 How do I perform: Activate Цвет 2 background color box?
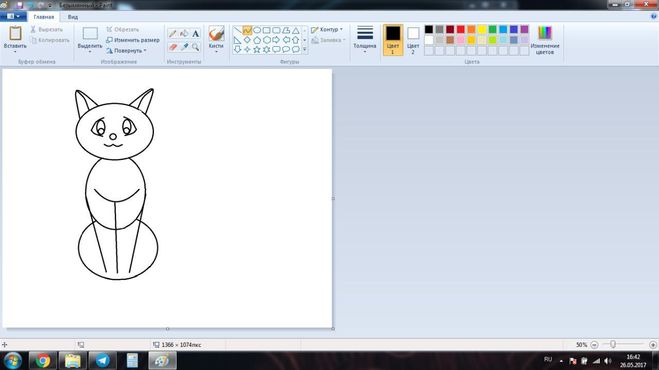pyautogui.click(x=413, y=40)
